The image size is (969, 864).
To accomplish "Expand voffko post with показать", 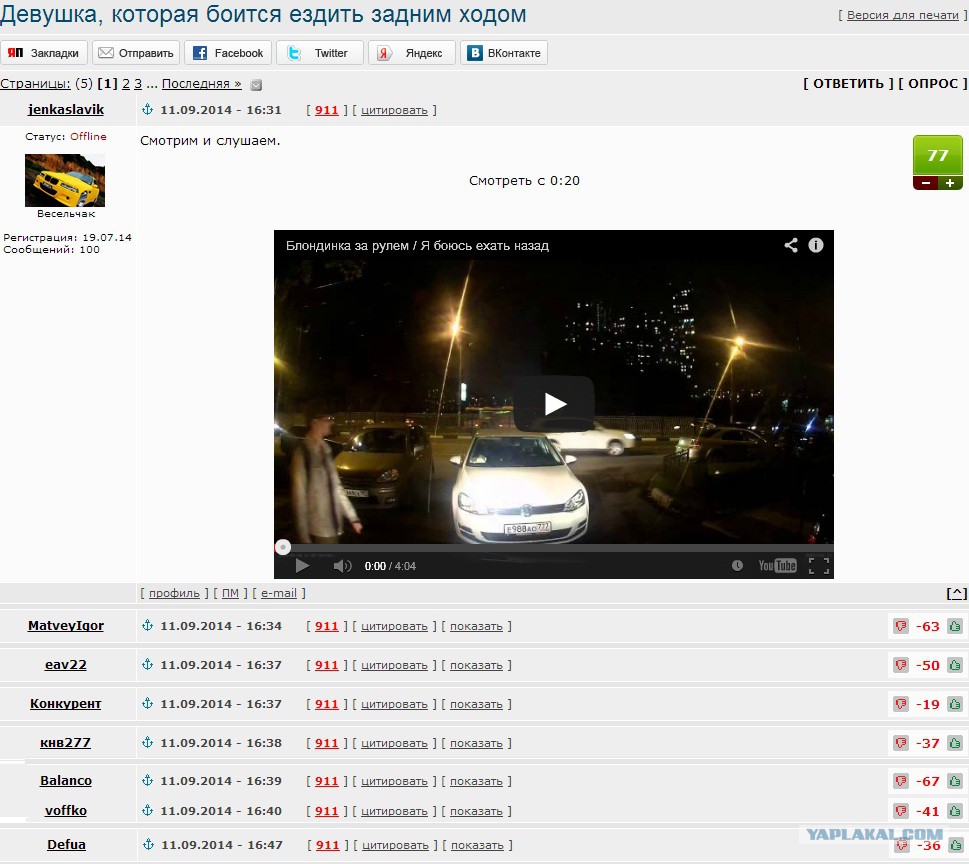I will (476, 811).
